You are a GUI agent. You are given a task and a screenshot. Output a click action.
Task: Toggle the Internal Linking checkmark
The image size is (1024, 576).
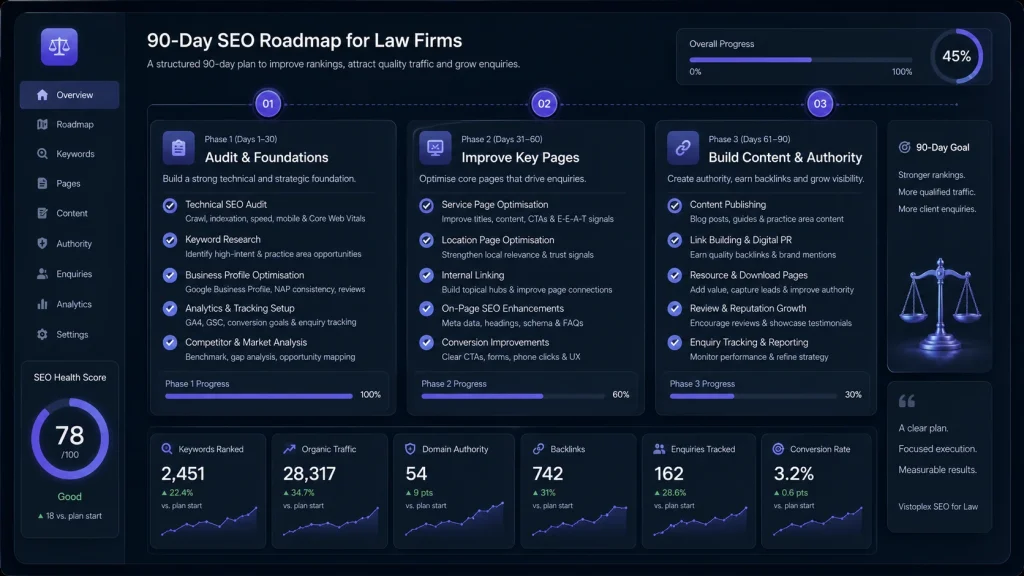(x=426, y=275)
